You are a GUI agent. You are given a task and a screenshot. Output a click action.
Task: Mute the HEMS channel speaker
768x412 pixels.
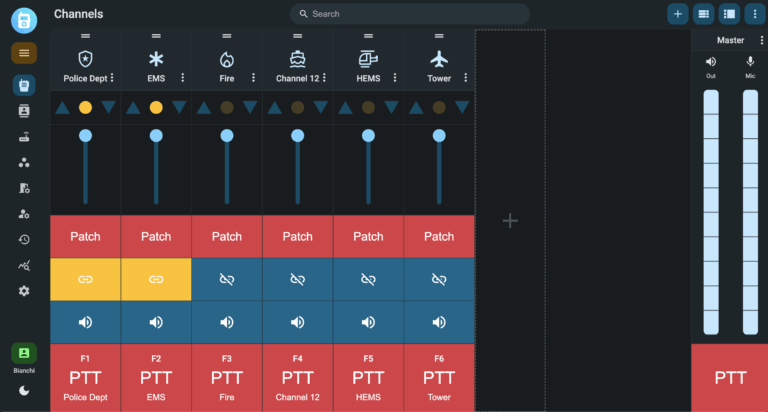tap(368, 322)
